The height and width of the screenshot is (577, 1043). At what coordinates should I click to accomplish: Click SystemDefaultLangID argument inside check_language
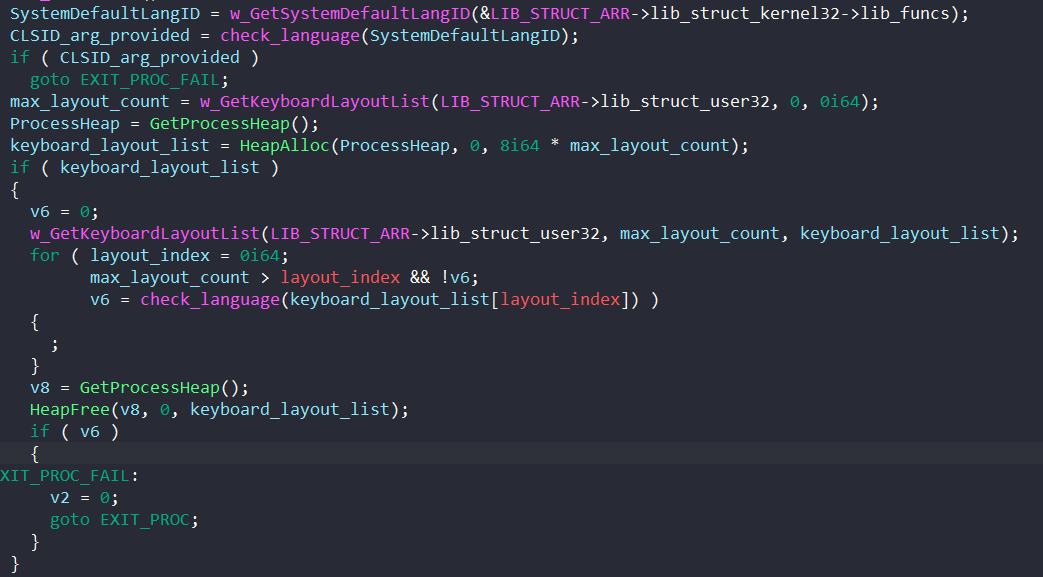[464, 36]
